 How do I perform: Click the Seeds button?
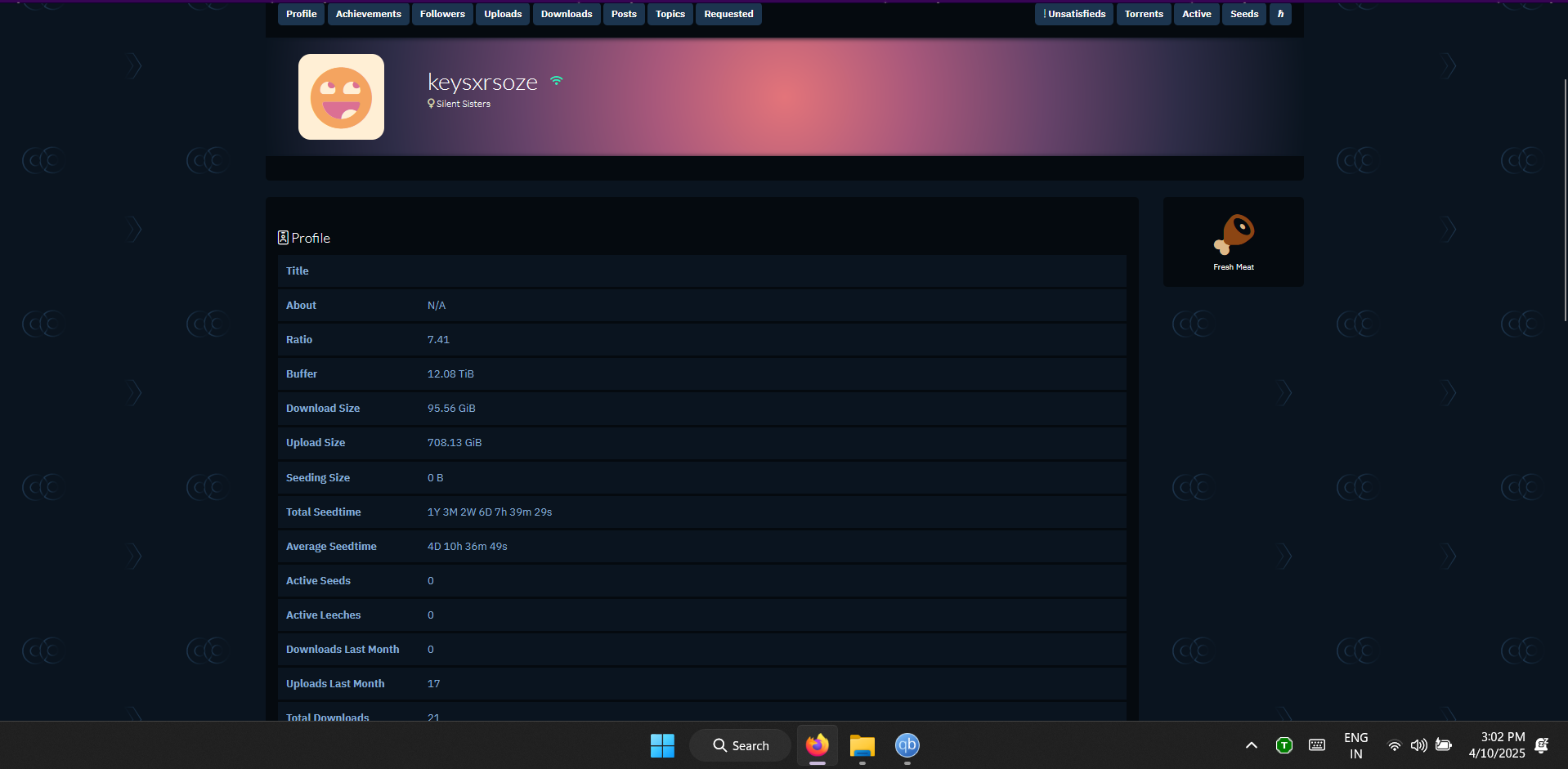(x=1243, y=14)
